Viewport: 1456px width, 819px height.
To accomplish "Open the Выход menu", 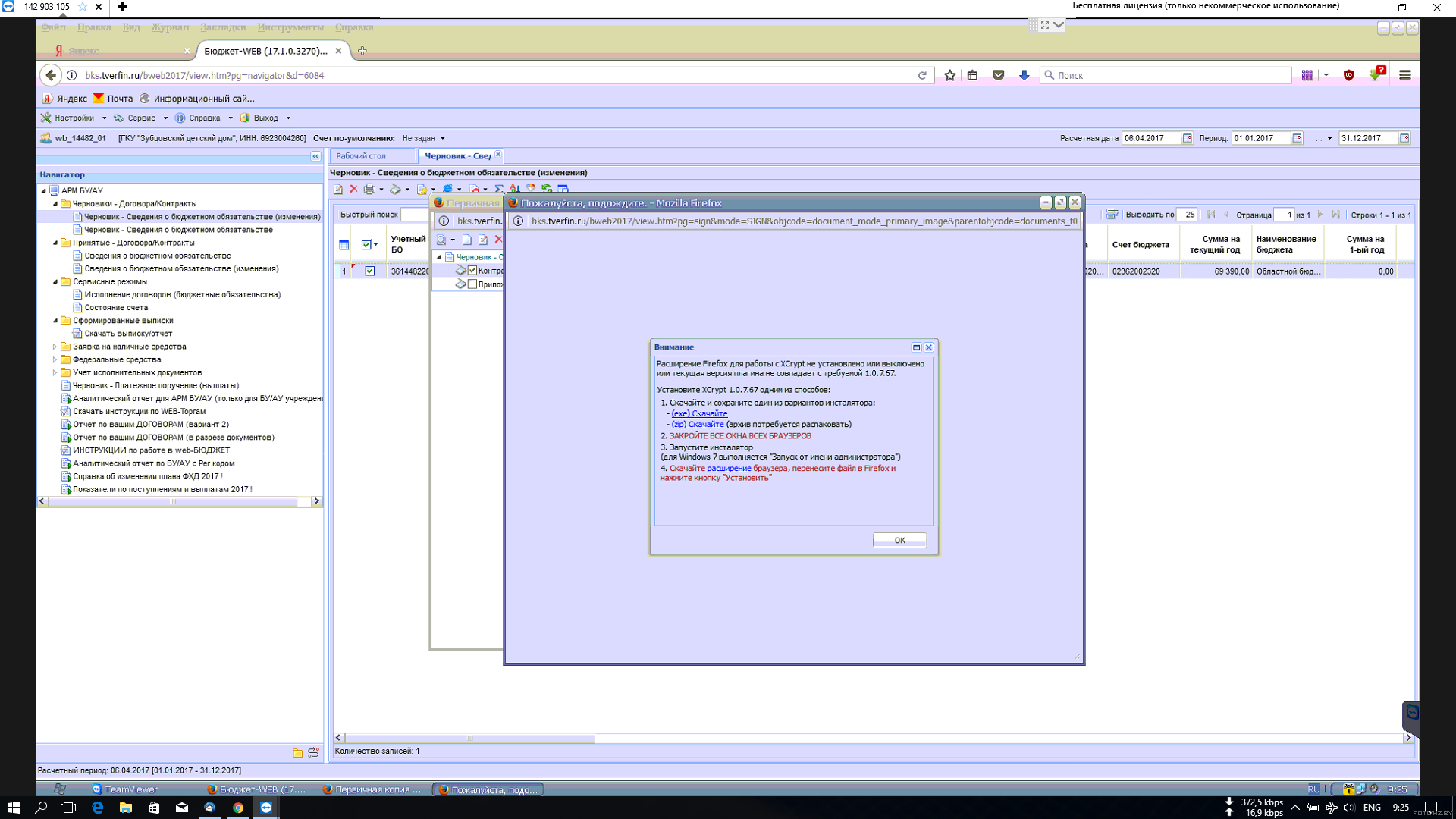I will click(265, 118).
